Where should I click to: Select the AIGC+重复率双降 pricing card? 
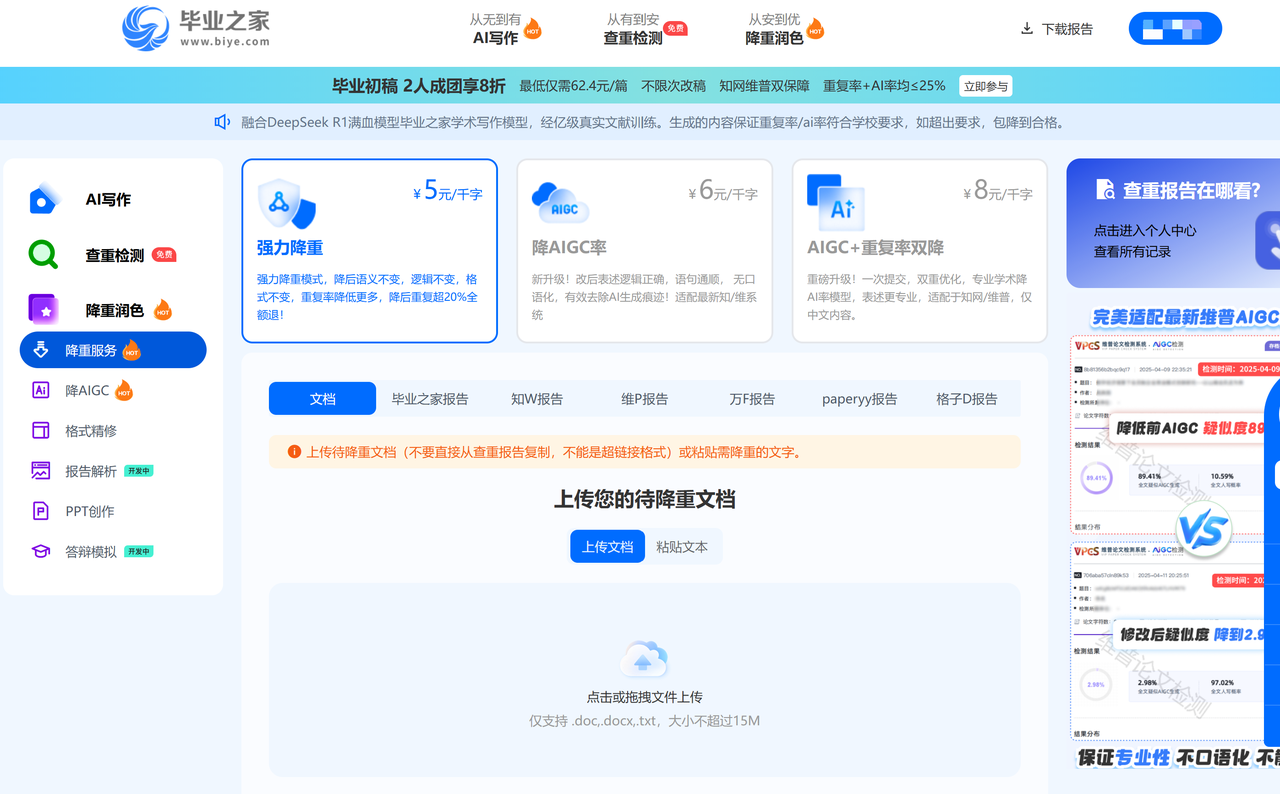pos(920,251)
